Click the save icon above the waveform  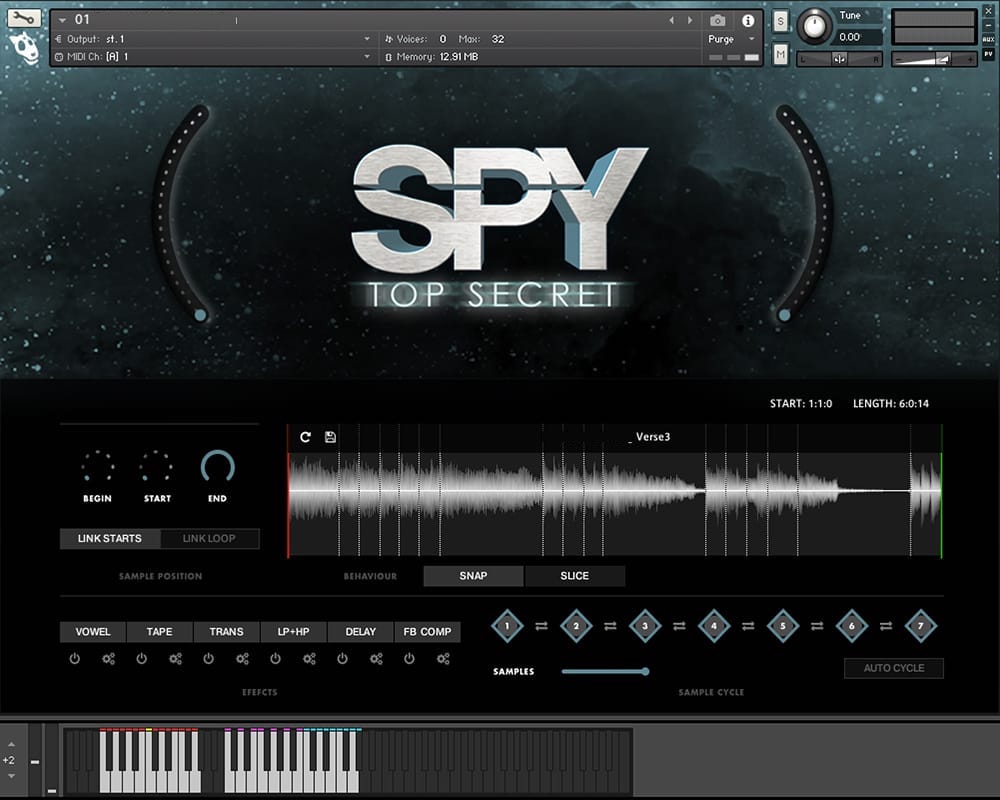click(330, 437)
